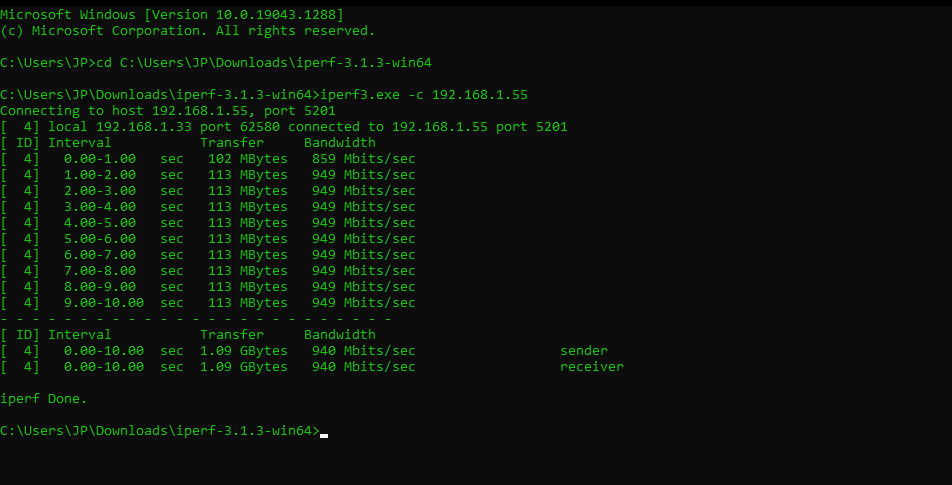The width and height of the screenshot is (952, 485).
Task: Click the receiver's 940 Mbits/sec value
Action: [364, 367]
